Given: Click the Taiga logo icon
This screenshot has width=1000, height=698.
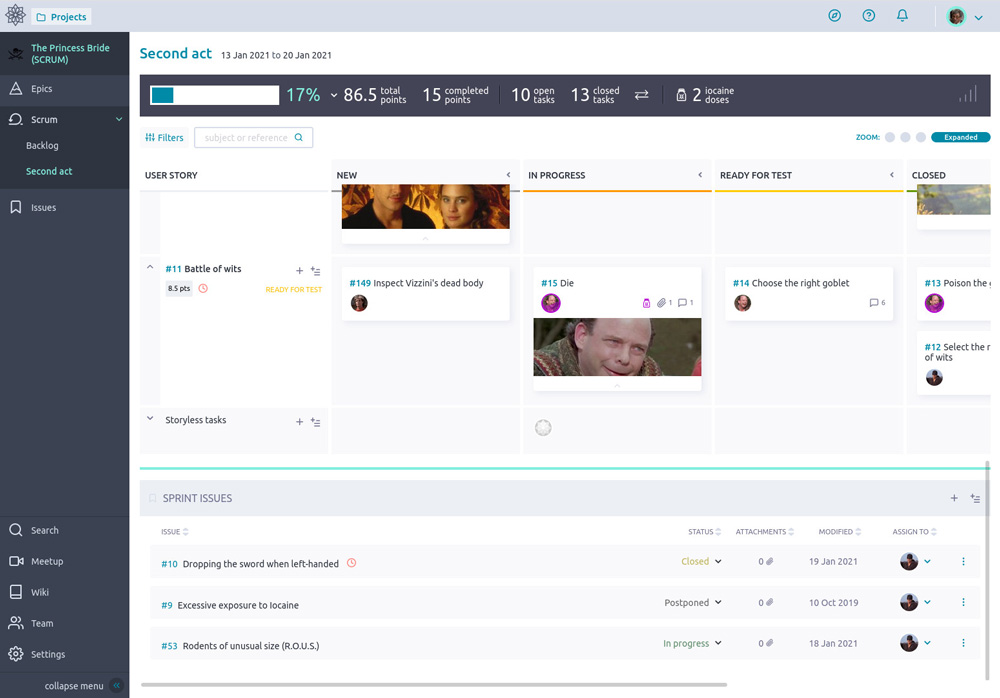Looking at the screenshot, I should point(15,15).
